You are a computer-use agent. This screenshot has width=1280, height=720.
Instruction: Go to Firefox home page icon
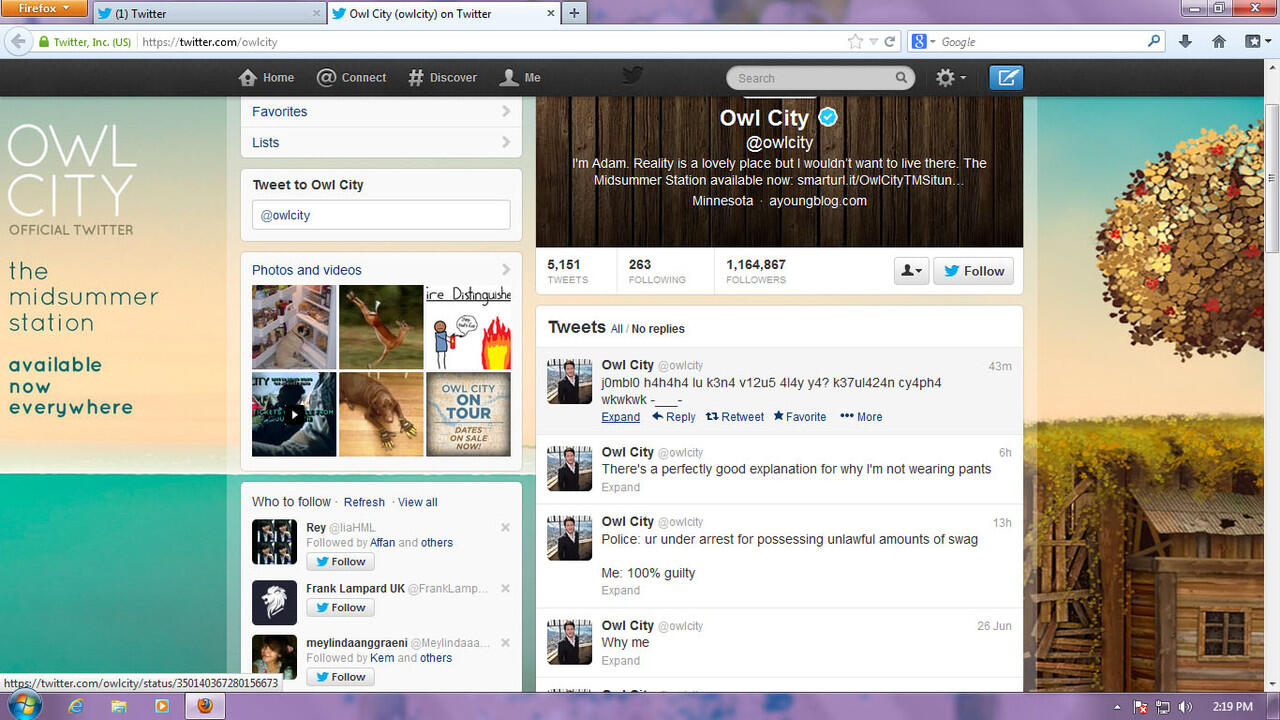1218,42
